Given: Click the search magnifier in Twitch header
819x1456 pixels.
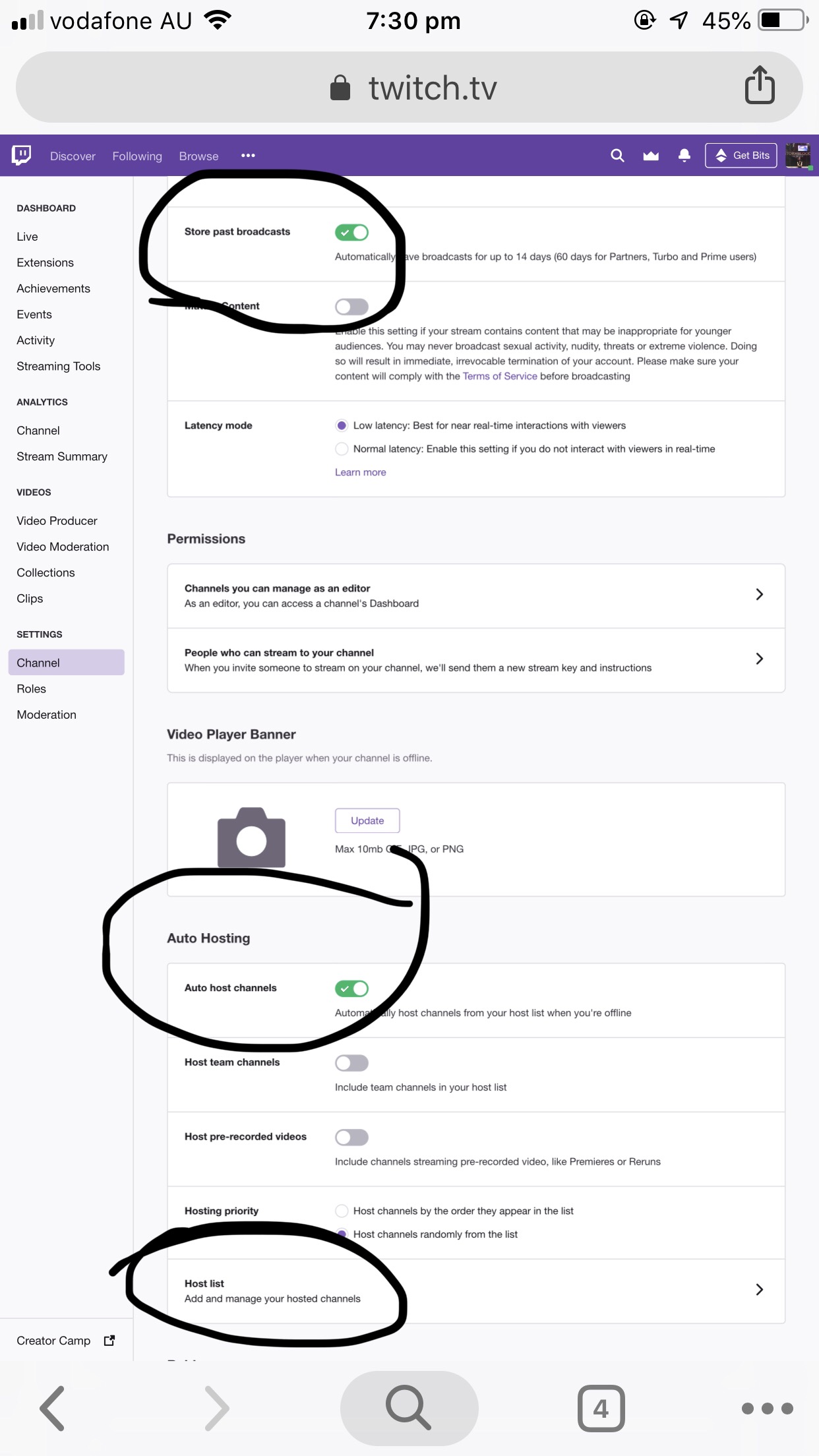Looking at the screenshot, I should coord(617,156).
